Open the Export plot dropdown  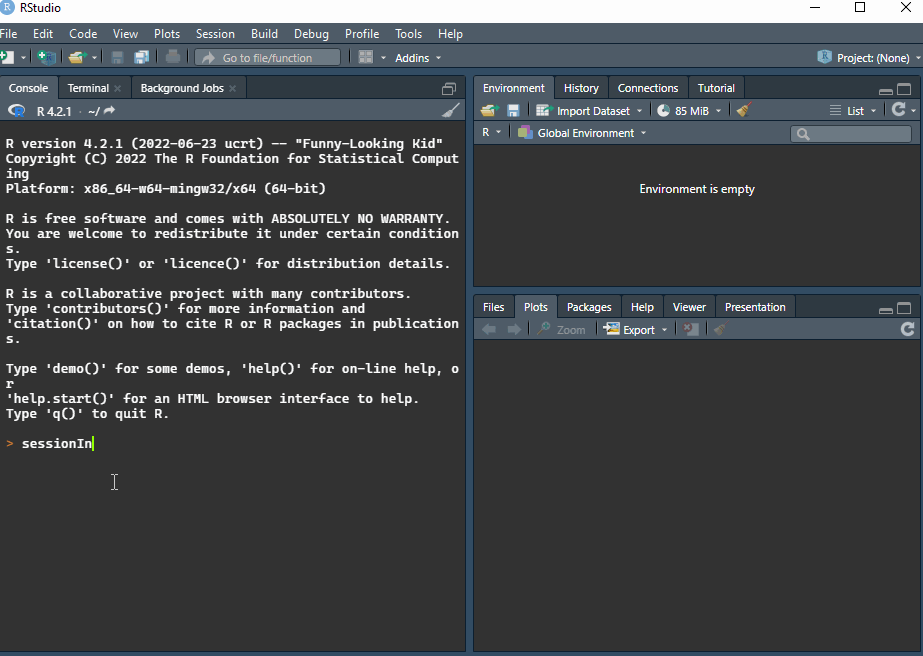(x=636, y=329)
